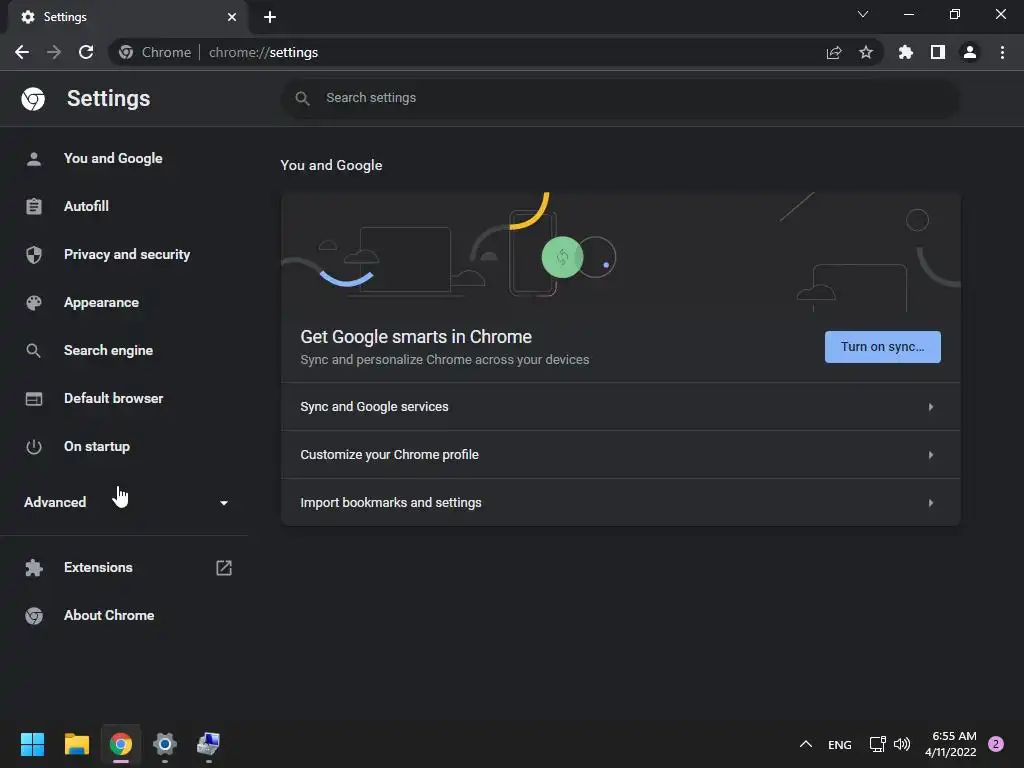Click the browser forward arrow
Viewport: 1024px width, 768px height.
(x=54, y=52)
